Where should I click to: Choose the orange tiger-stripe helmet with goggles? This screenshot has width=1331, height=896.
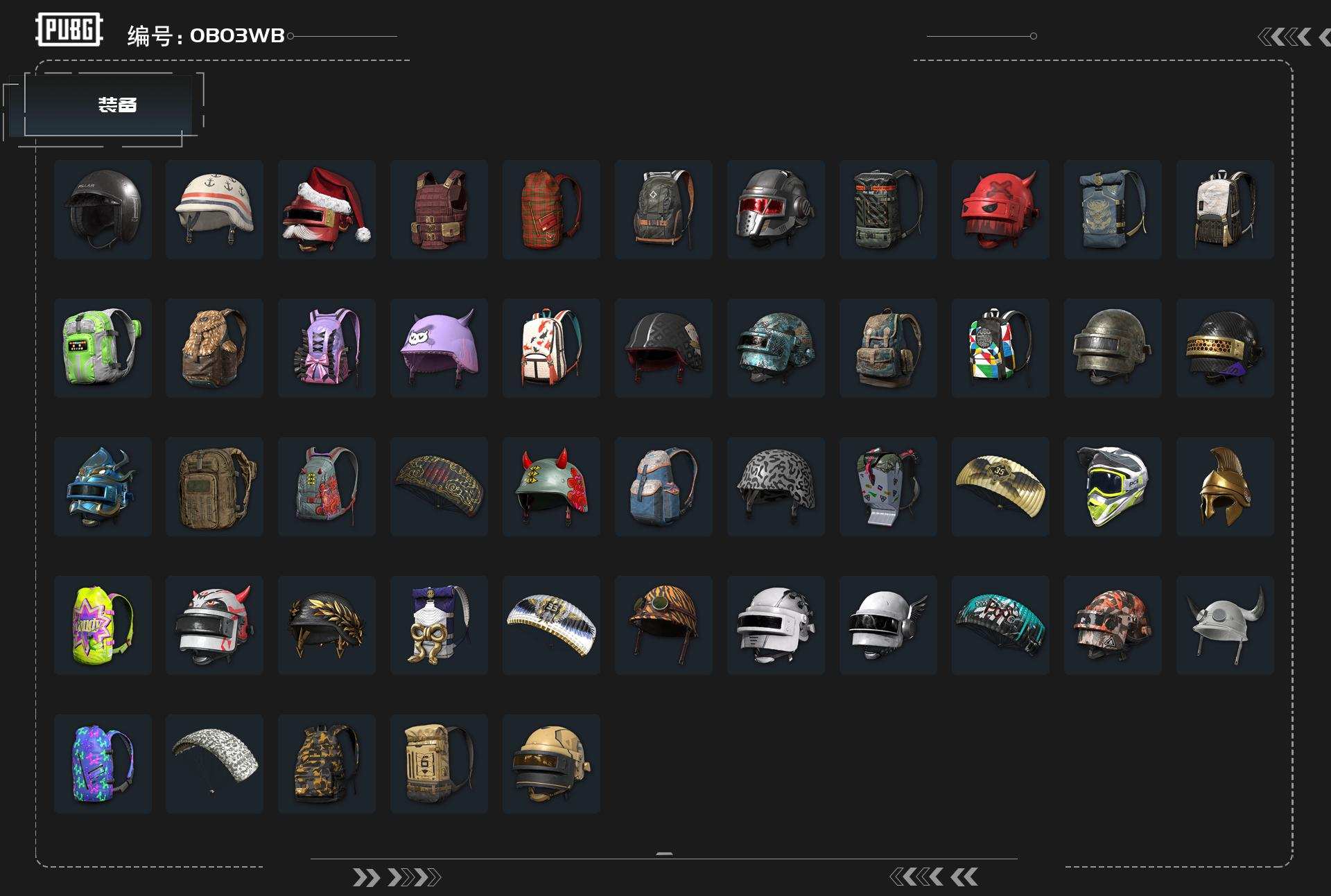(x=664, y=625)
